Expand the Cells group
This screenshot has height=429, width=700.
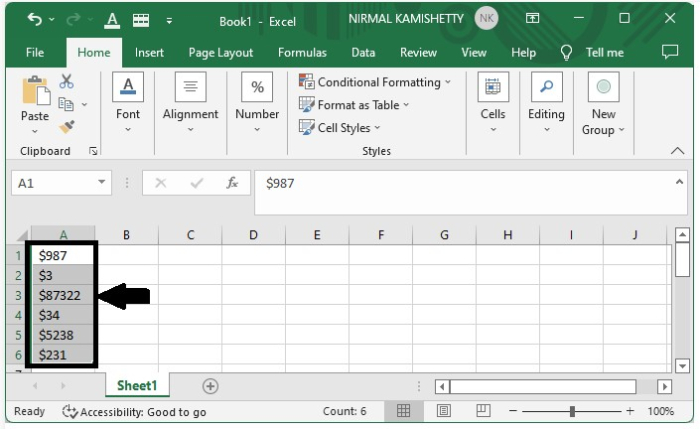coord(493,103)
